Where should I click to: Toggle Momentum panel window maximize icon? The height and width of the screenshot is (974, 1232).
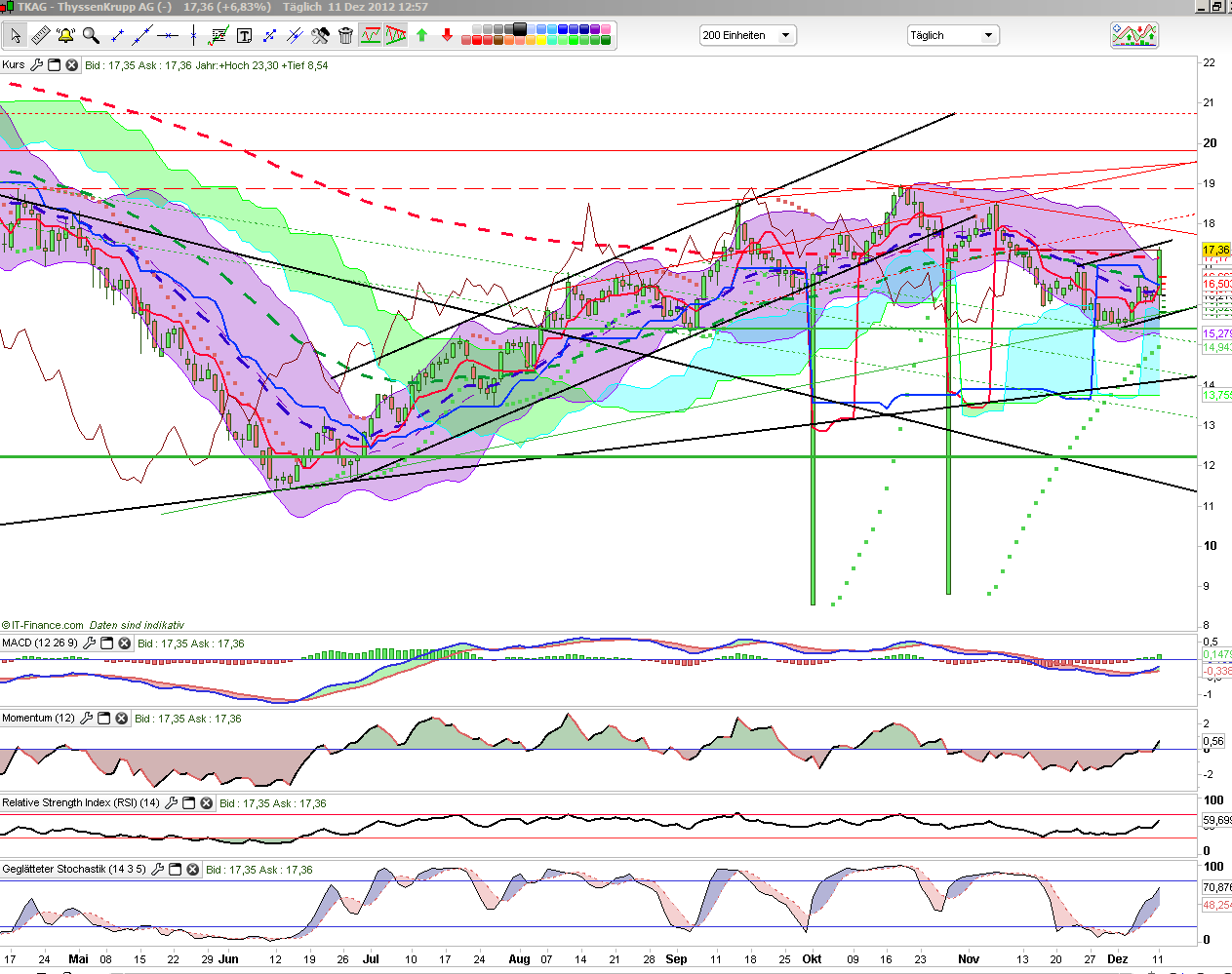tap(104, 719)
